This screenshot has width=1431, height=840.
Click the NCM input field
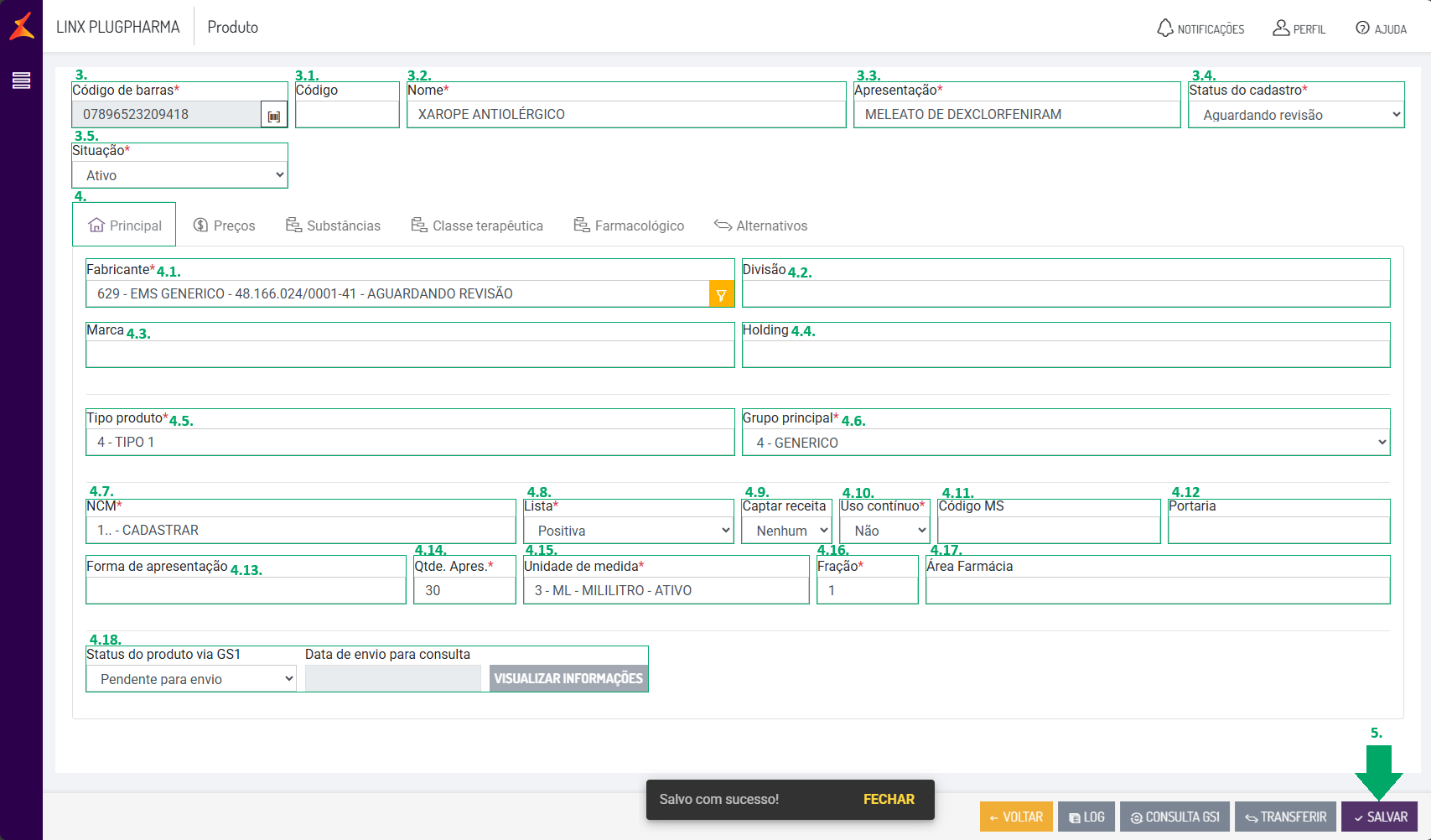pyautogui.click(x=301, y=530)
